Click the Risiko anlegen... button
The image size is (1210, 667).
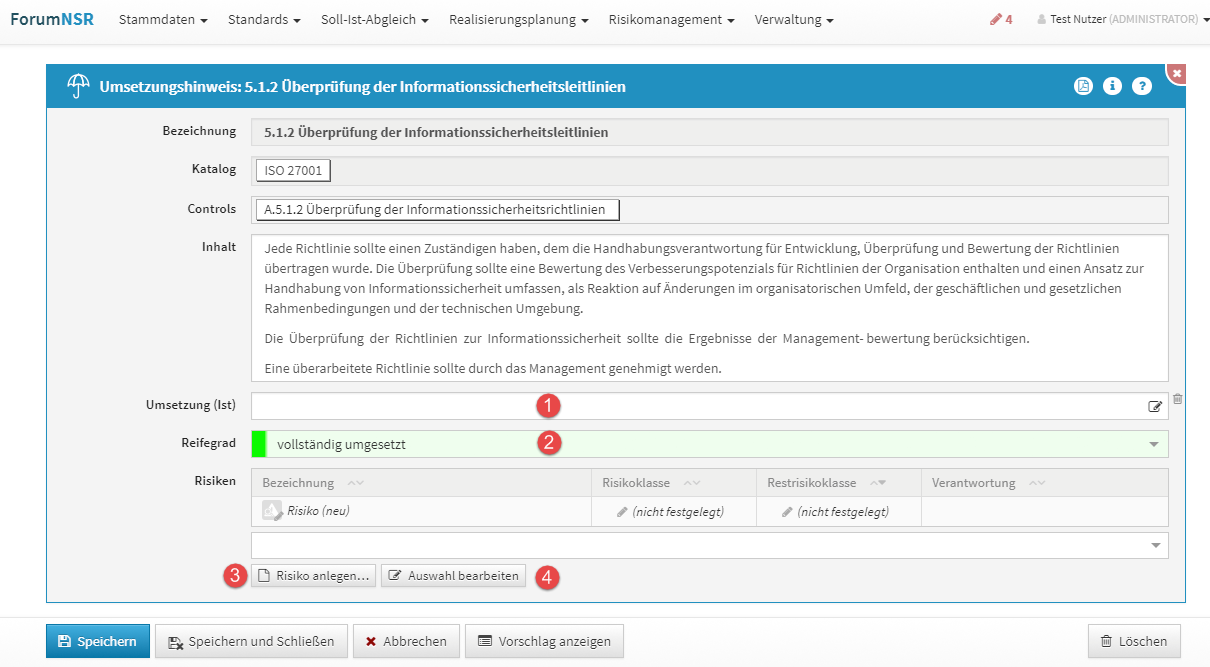(313, 576)
